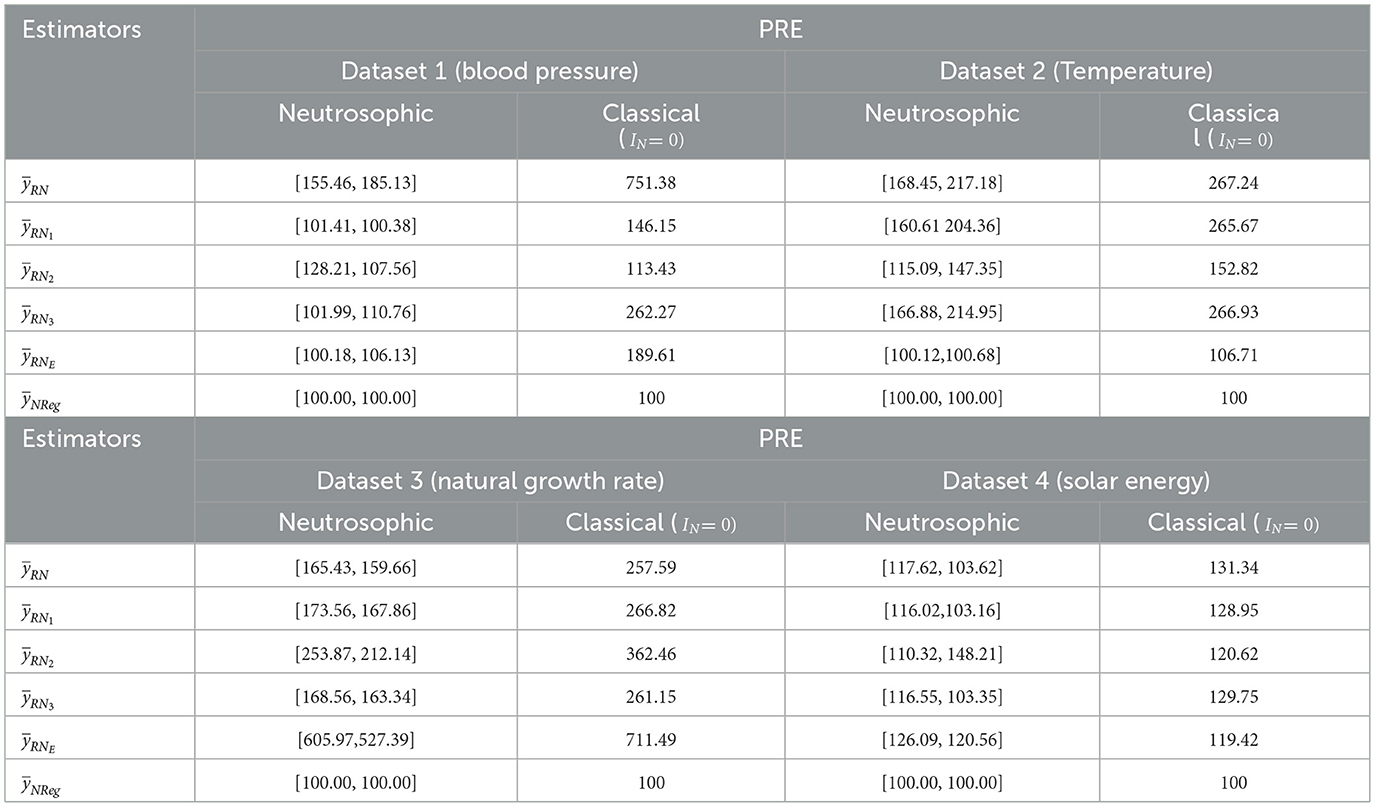
Task: Click the value 152.82
Action: tap(1233, 269)
